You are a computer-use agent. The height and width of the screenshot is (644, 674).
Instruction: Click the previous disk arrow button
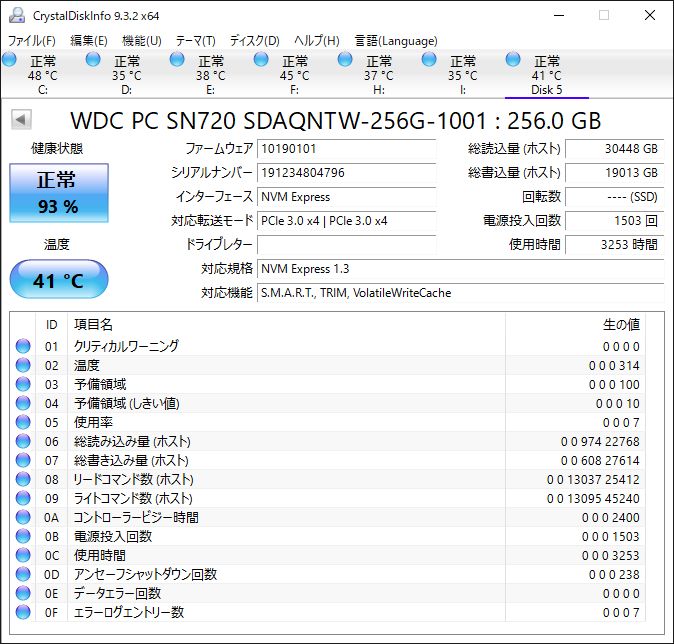coord(21,120)
